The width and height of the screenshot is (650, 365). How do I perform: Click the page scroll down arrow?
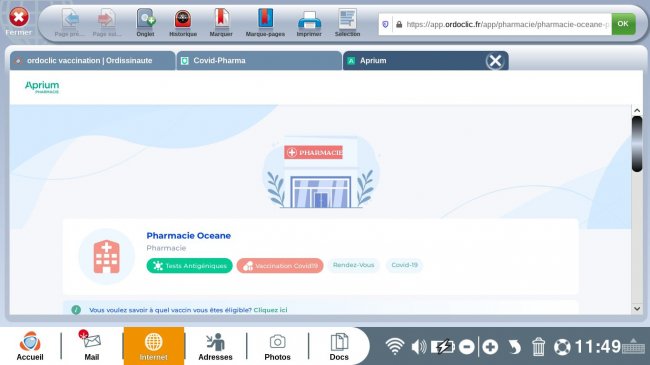coord(637,308)
